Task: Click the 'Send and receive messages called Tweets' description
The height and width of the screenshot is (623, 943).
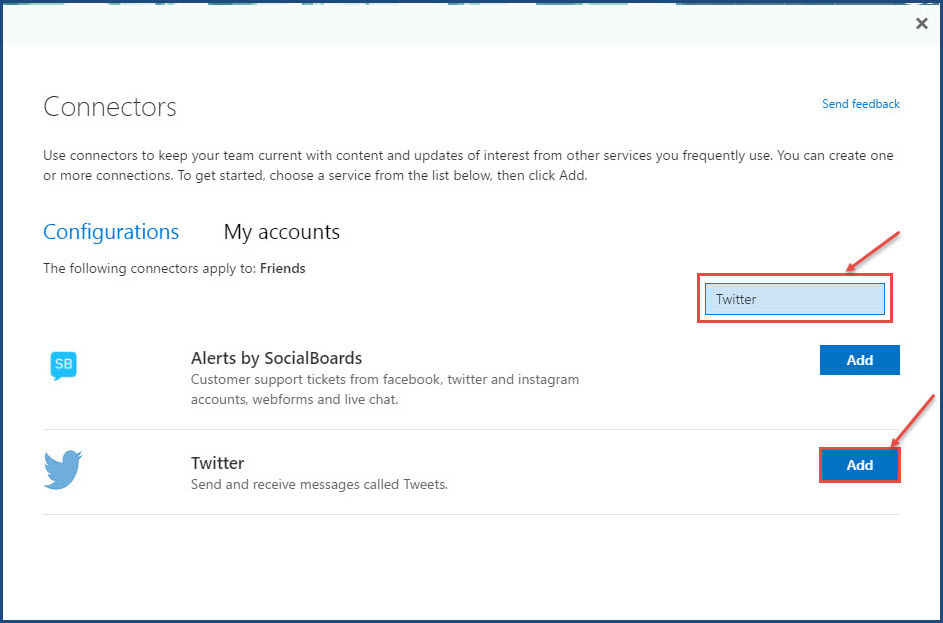Action: (x=319, y=484)
